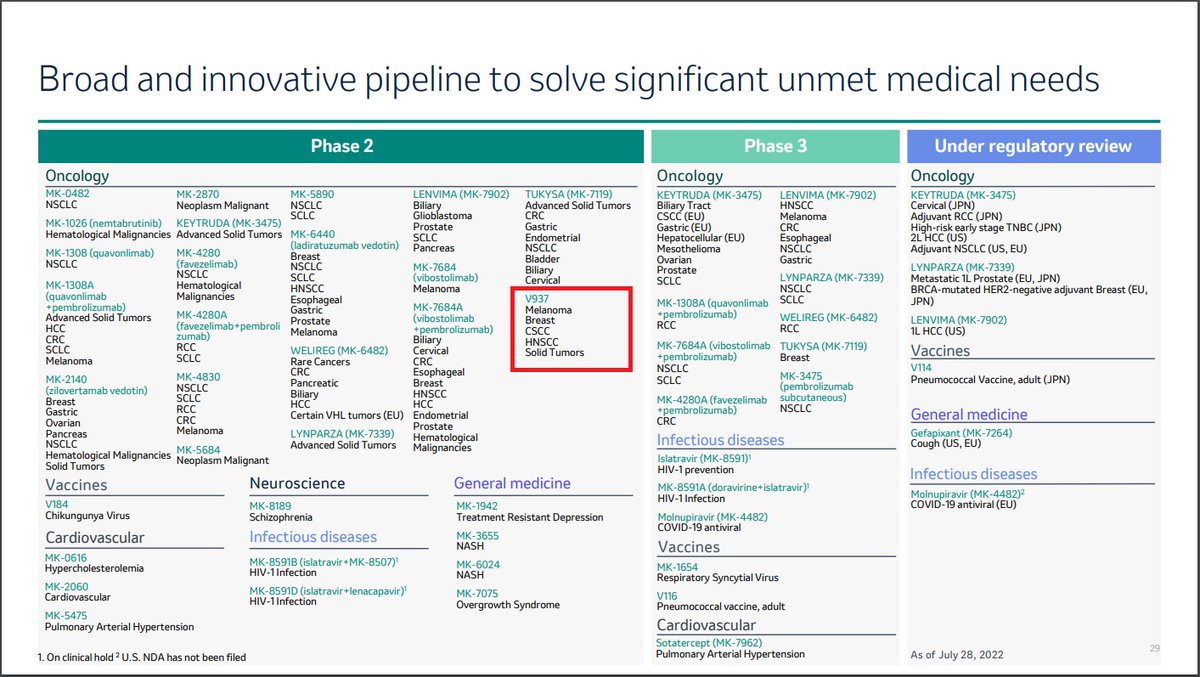This screenshot has width=1200, height=677.
Task: Click the Schizophrenia indication
Action: 281,517
